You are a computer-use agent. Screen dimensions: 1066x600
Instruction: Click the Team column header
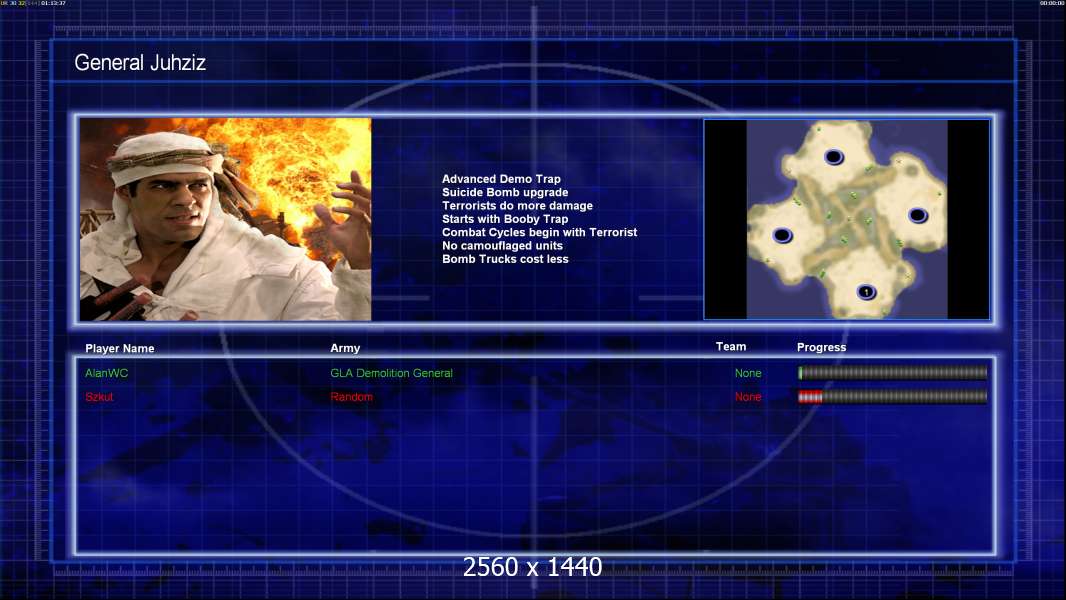click(731, 347)
